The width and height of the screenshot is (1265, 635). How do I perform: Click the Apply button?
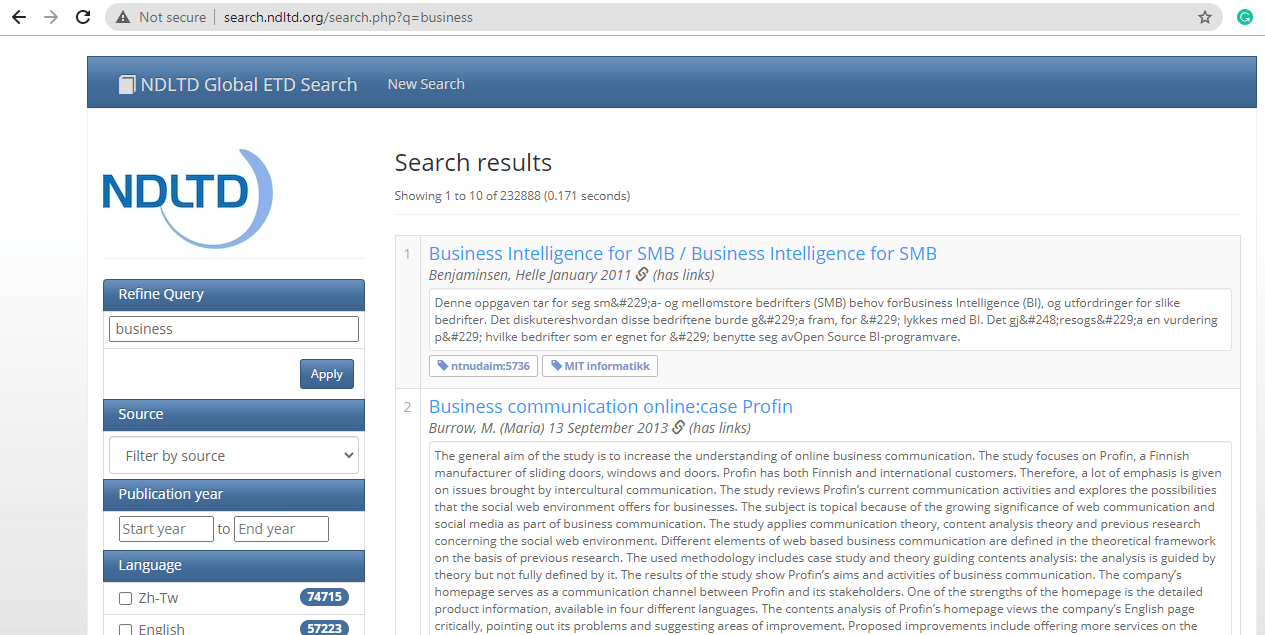click(327, 374)
